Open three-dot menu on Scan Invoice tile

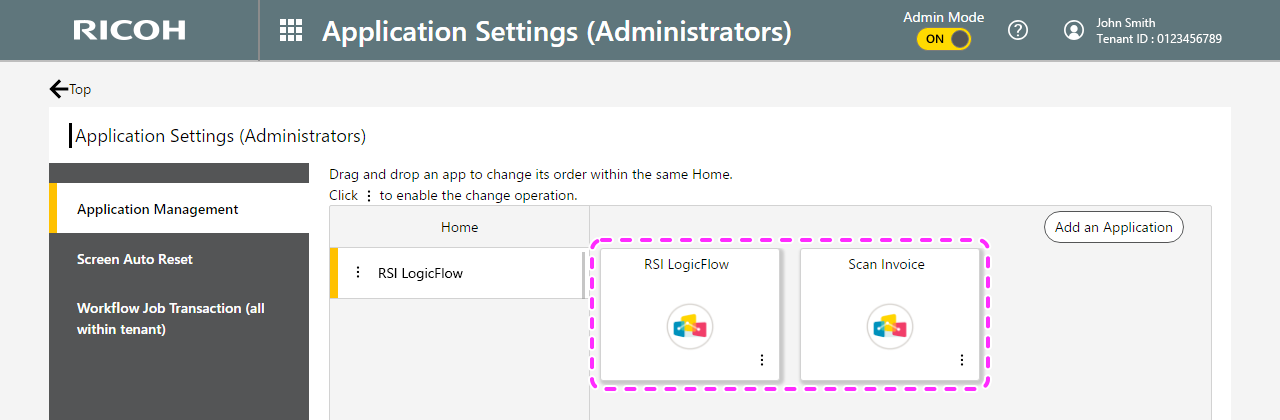tap(962, 360)
